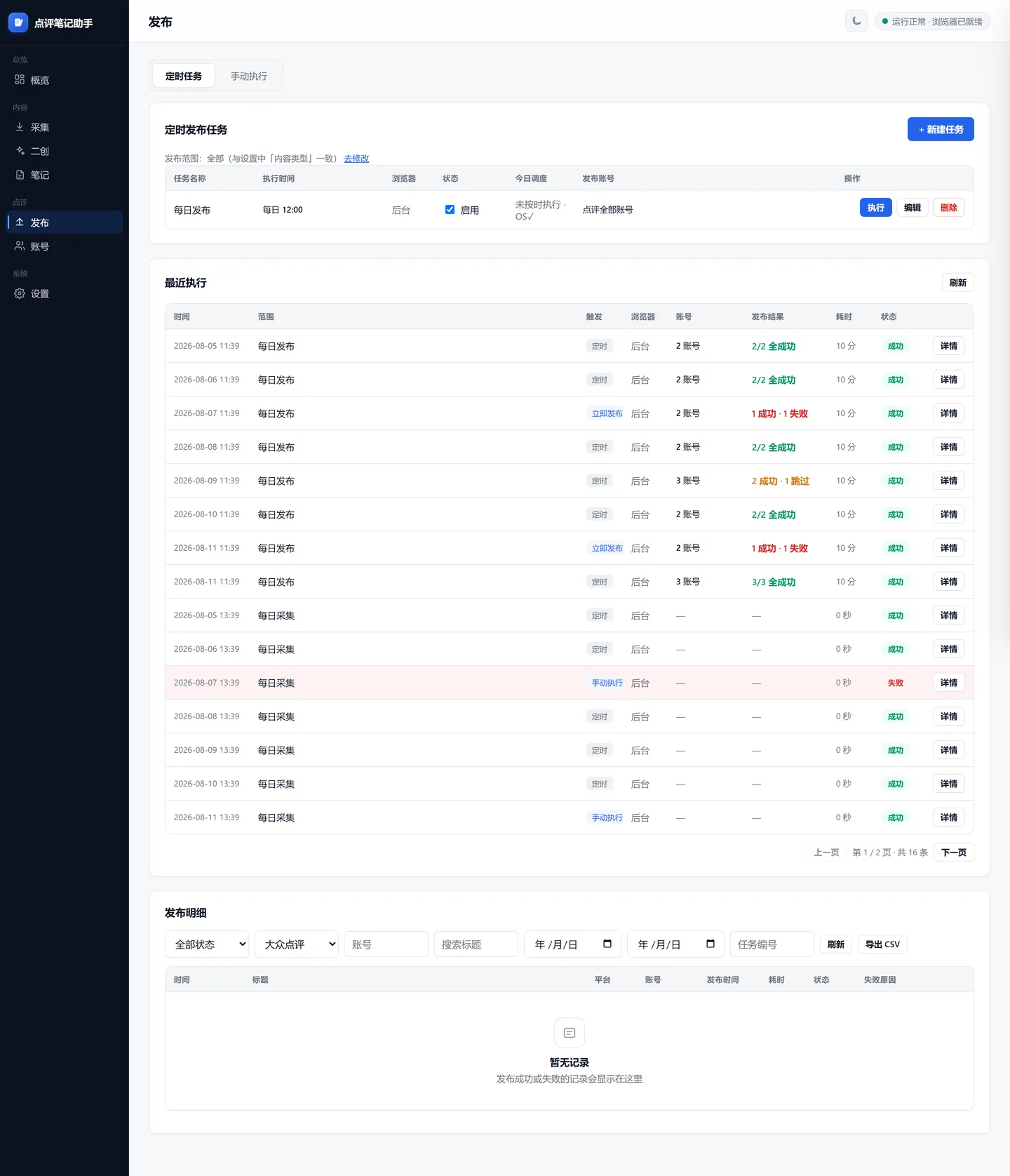This screenshot has width=1010, height=1176.
Task: Click the 每日 12:00 execution time cell
Action: pos(283,210)
